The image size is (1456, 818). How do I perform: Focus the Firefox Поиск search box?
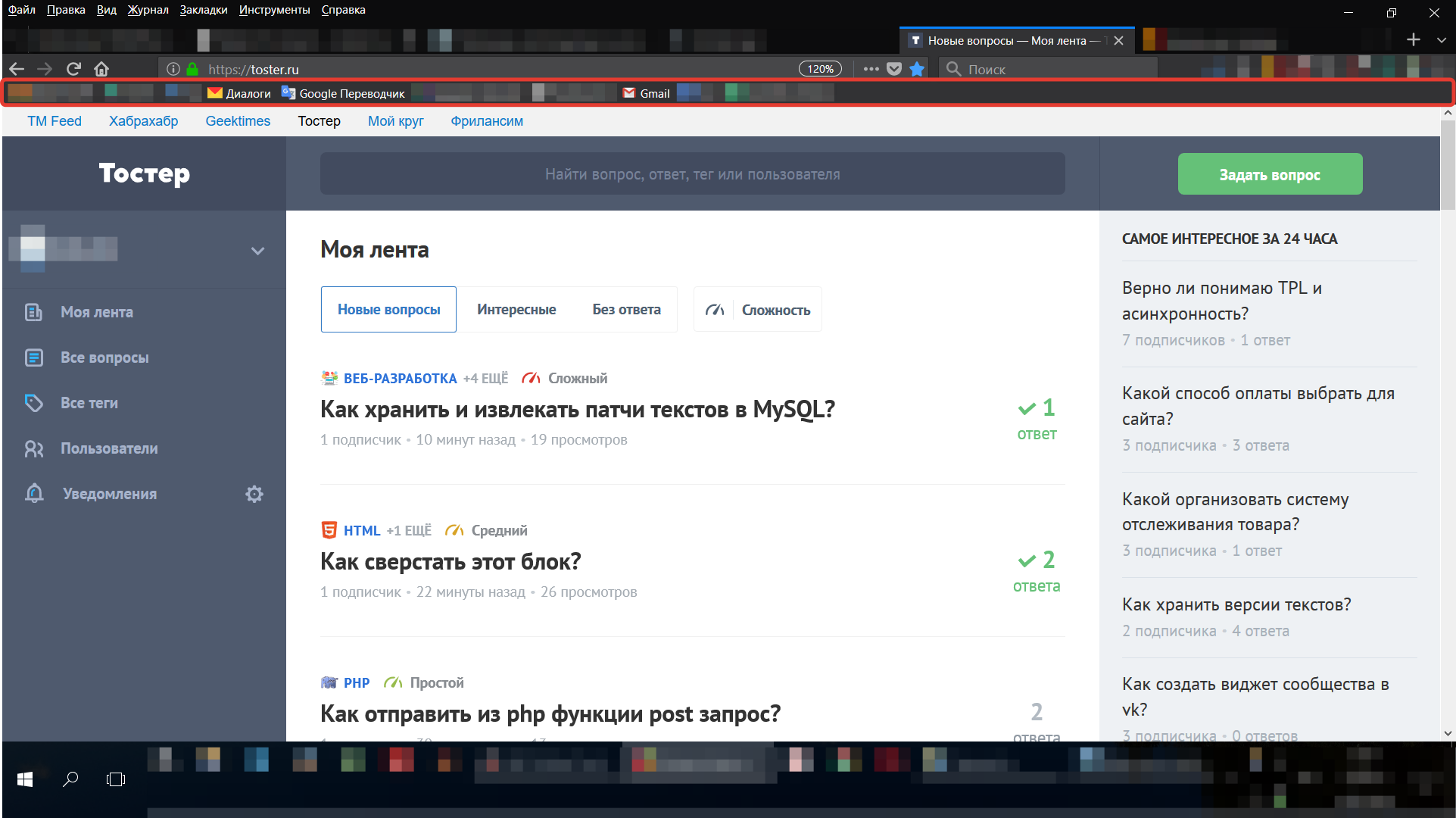1049,69
